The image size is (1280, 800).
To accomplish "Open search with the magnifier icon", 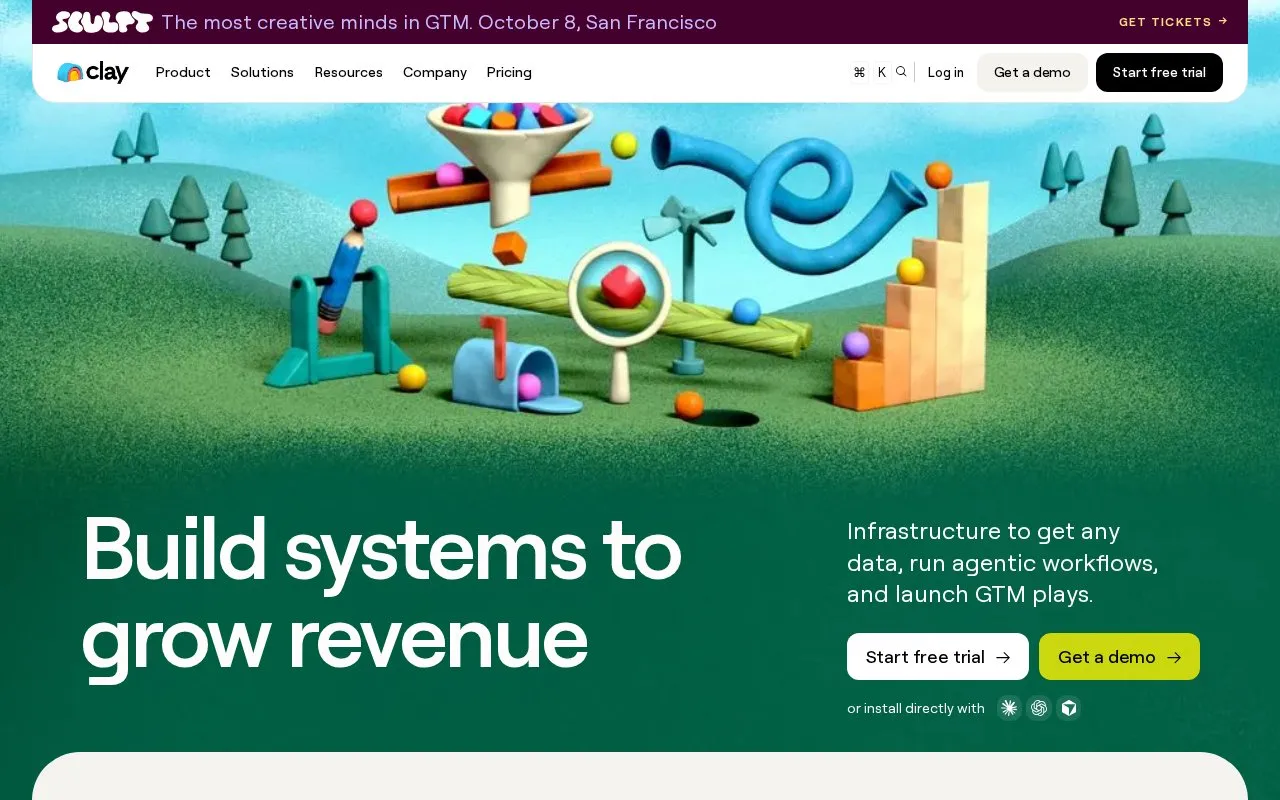I will (x=901, y=72).
